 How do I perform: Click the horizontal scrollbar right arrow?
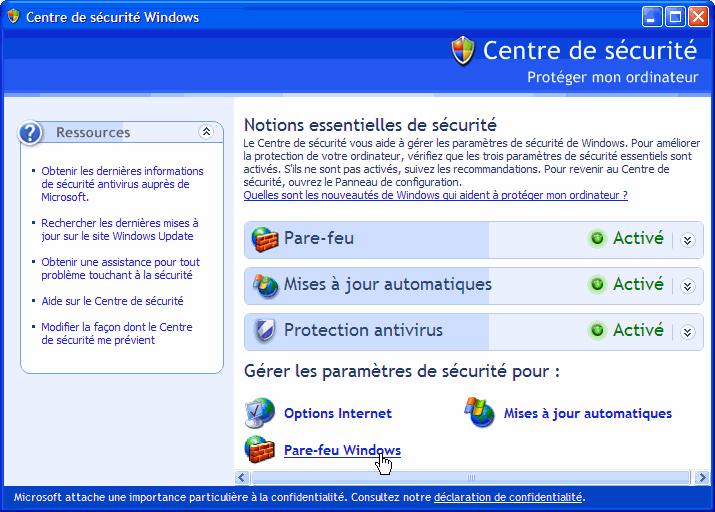pyautogui.click(x=702, y=477)
